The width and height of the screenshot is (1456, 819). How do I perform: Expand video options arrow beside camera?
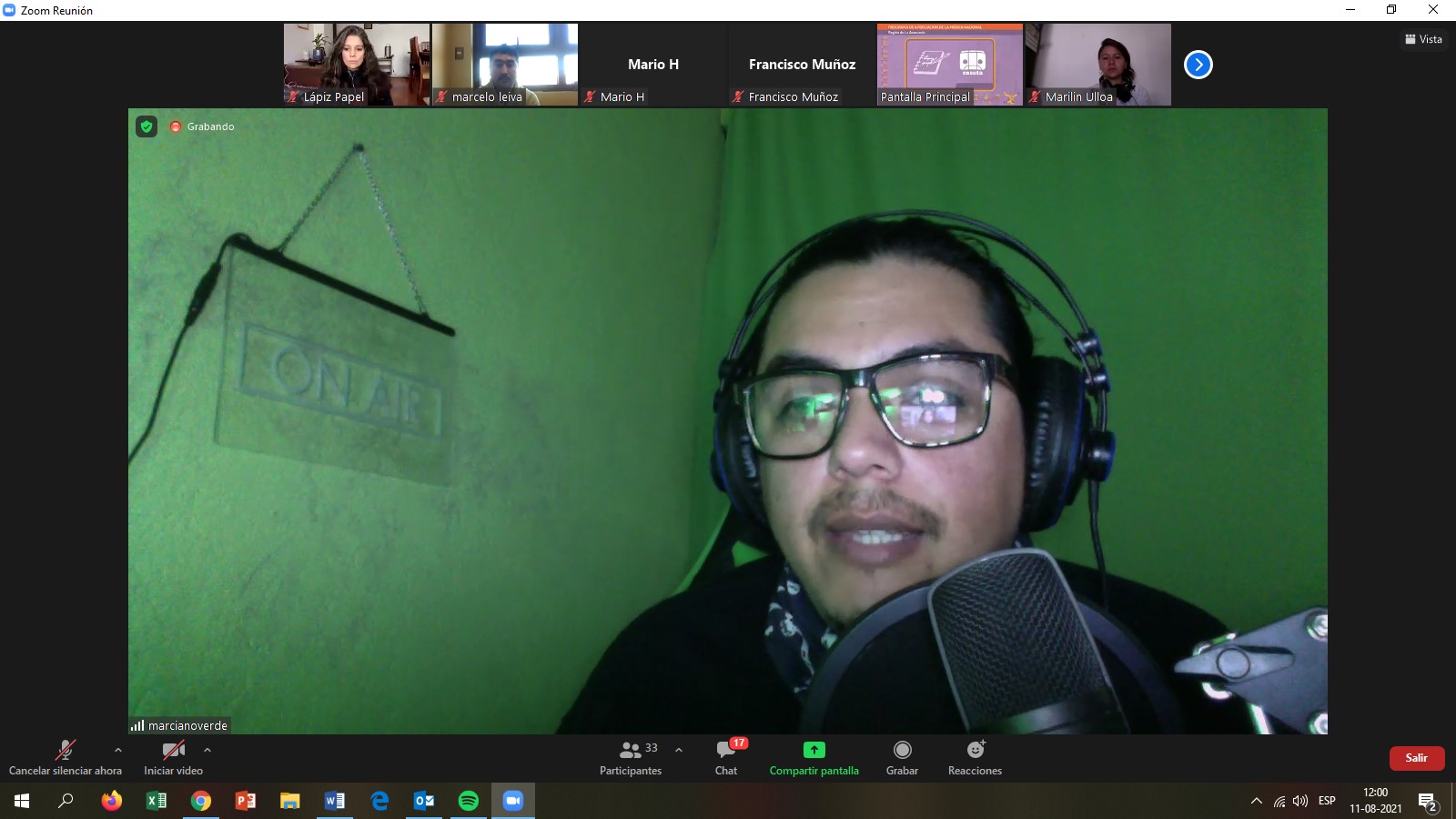(207, 750)
